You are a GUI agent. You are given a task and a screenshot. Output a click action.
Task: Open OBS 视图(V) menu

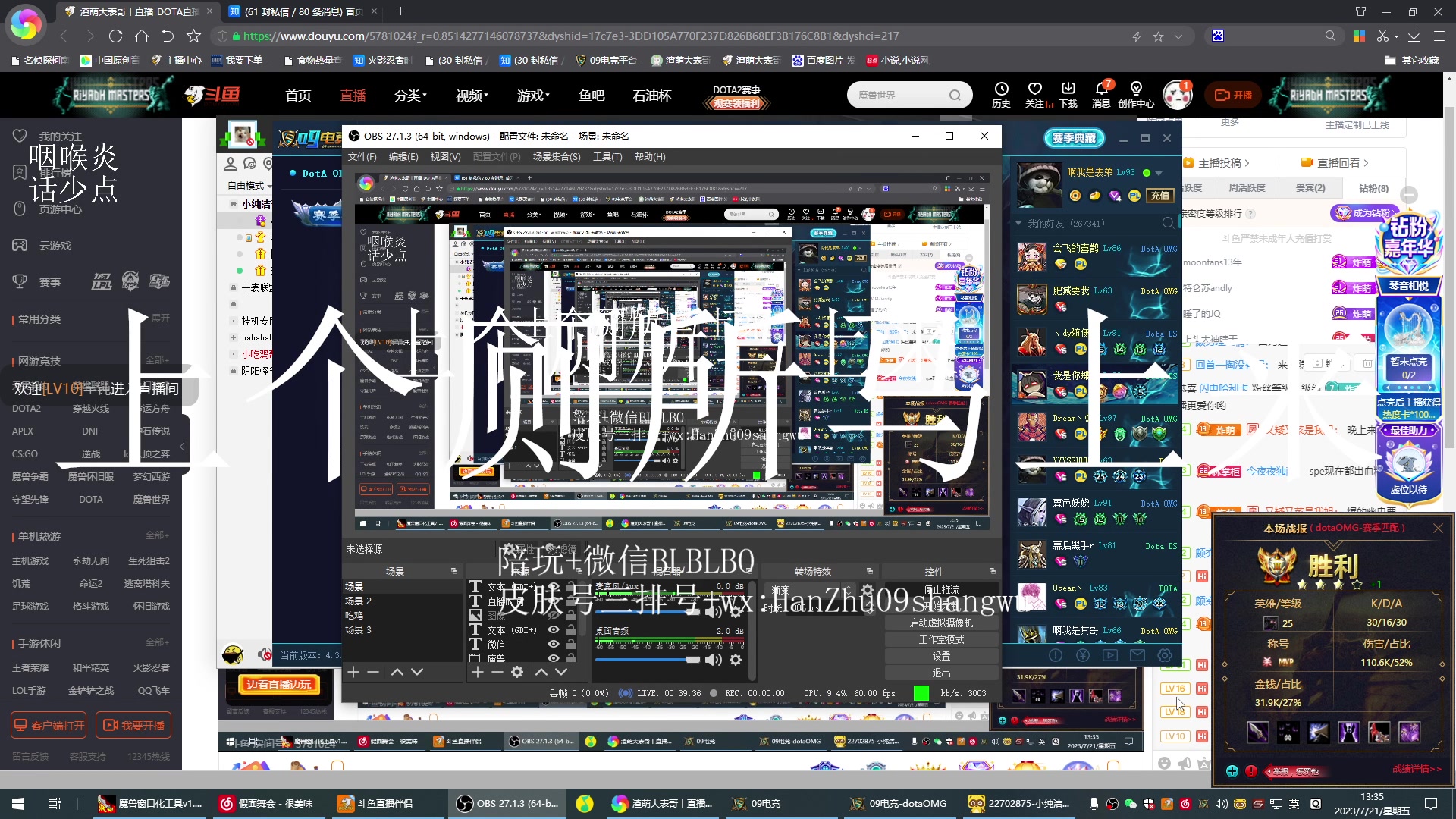[445, 156]
